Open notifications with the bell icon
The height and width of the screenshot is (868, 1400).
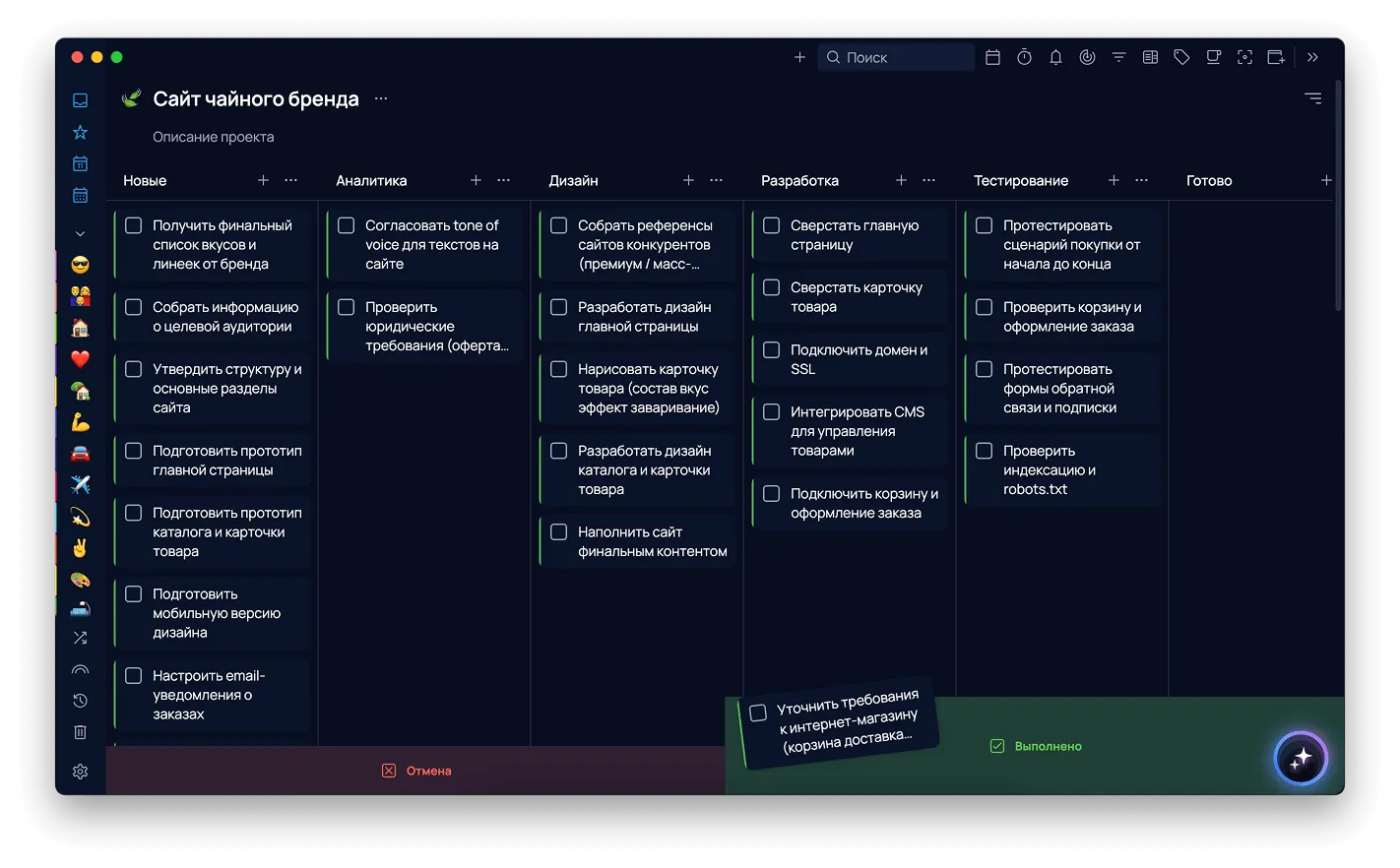[1055, 57]
